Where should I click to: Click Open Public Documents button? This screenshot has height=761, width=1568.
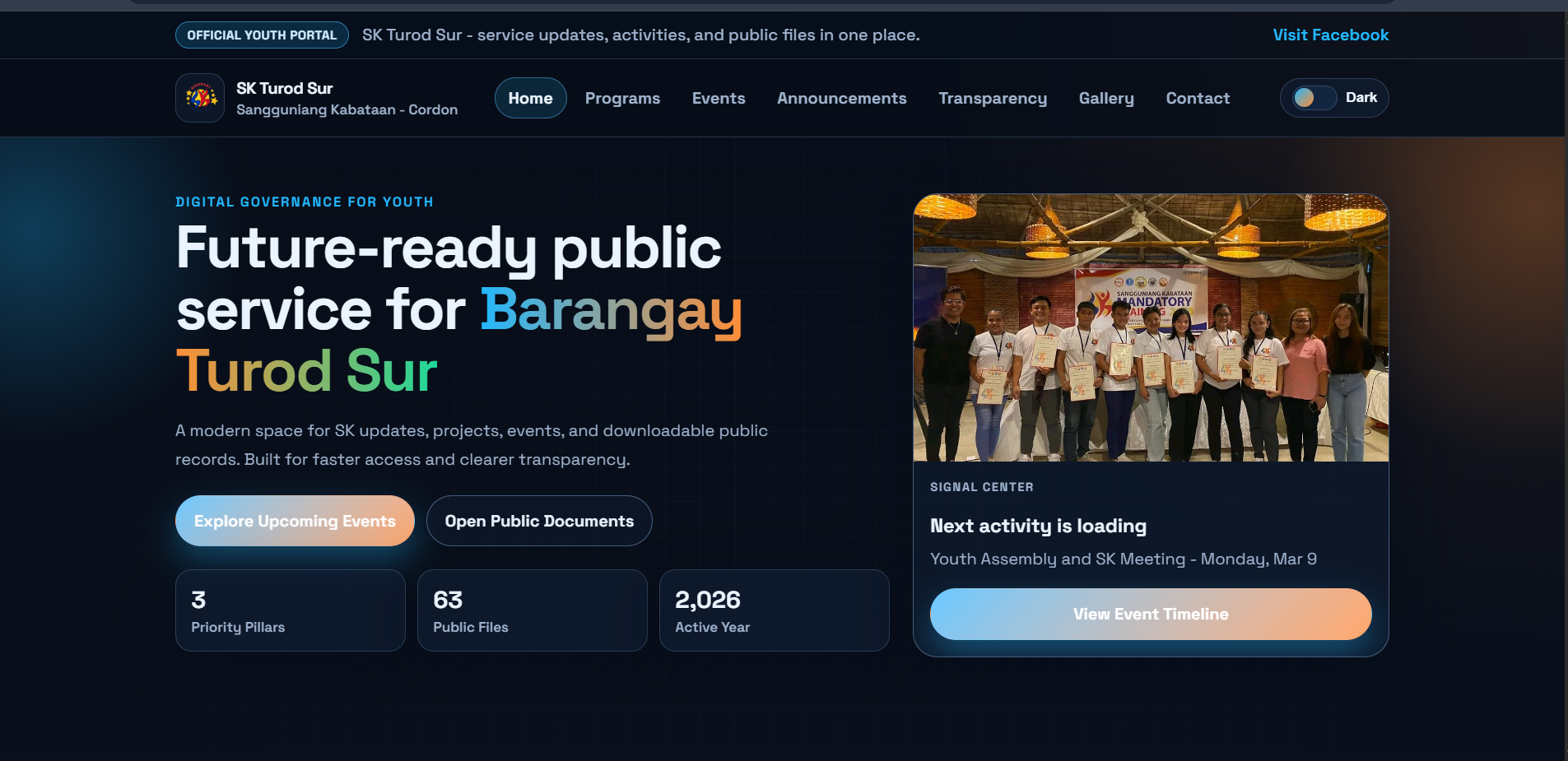(x=539, y=521)
